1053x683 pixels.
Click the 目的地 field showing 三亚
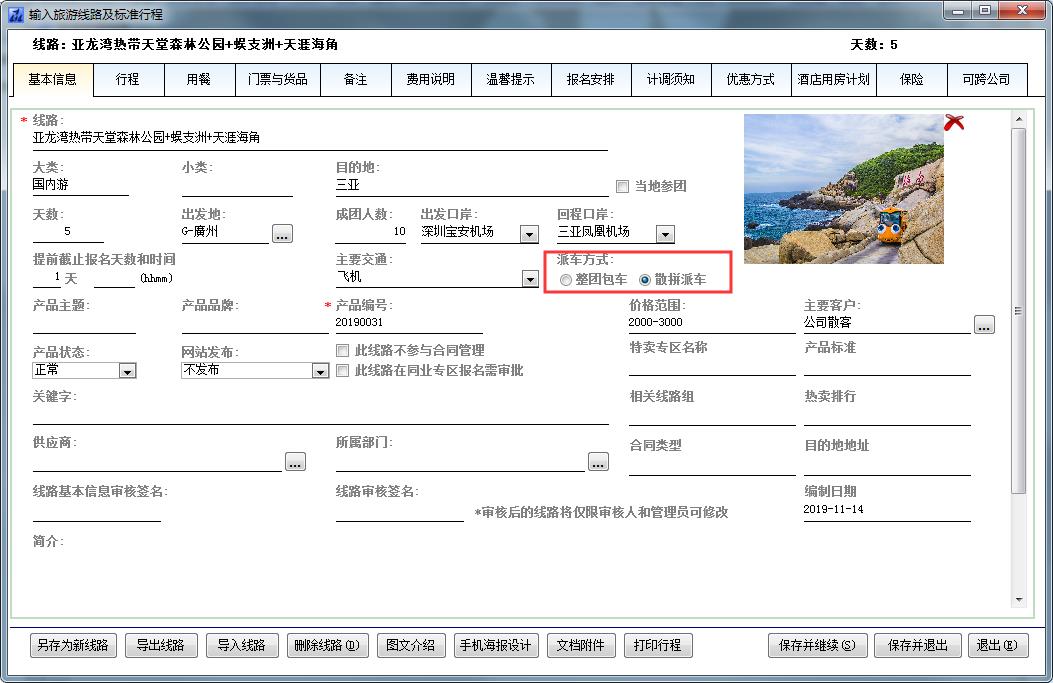click(471, 185)
